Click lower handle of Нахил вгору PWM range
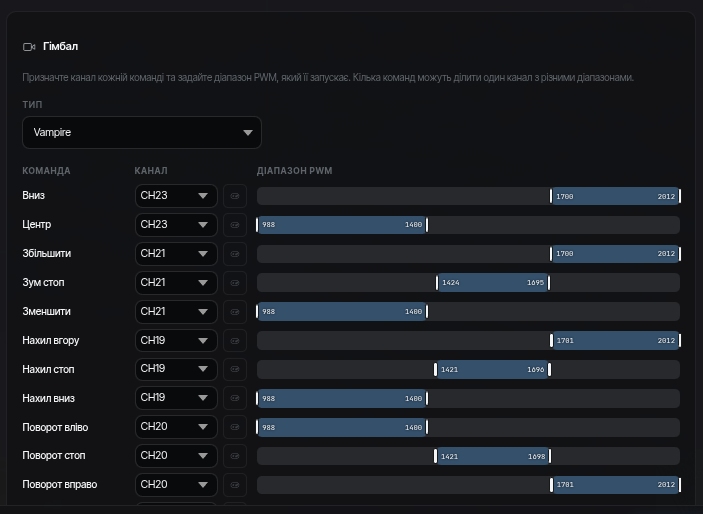Screen dimensions: 703x514 pos(551,341)
